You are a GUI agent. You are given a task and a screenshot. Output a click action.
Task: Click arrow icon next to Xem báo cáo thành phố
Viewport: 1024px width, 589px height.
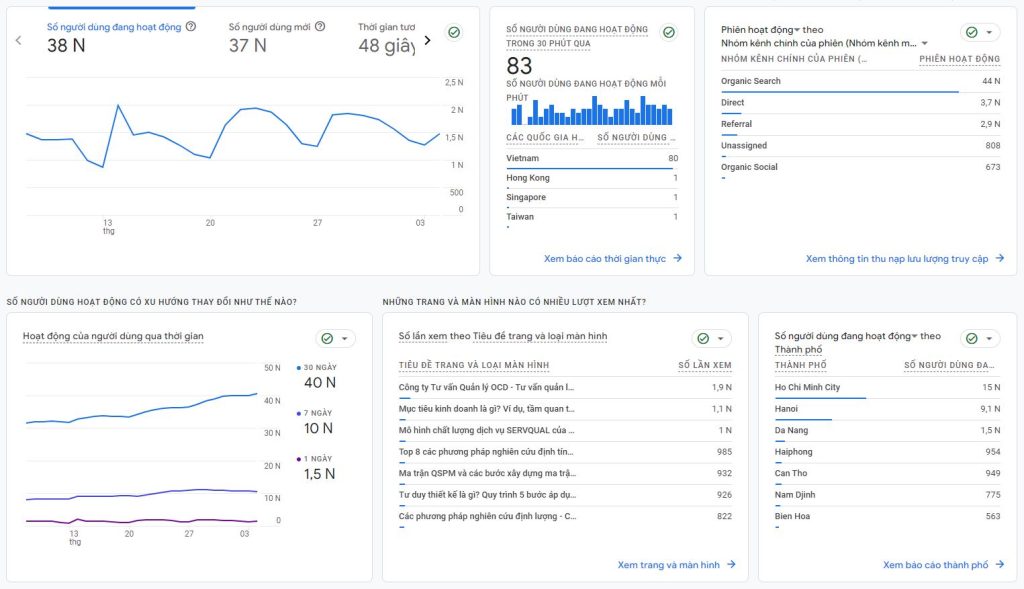1000,565
